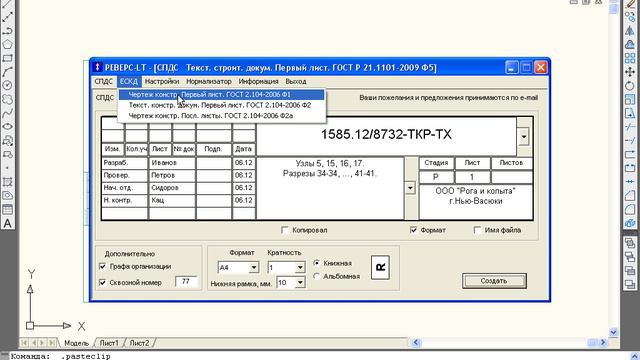Screen dimensions: 640x360
Task: Uncheck the Формат checkbox
Action: click(x=413, y=230)
